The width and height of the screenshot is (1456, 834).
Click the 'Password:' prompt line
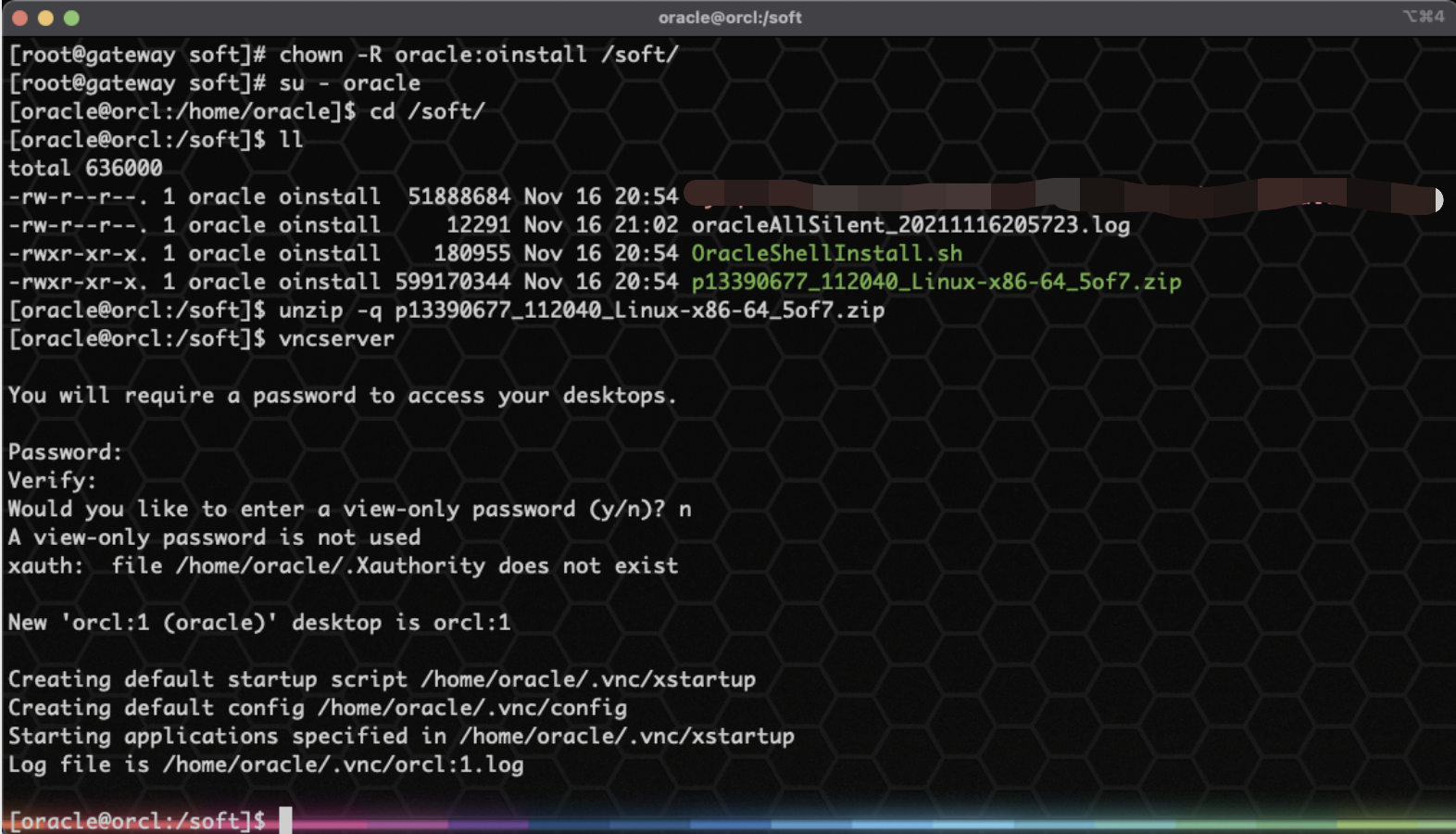[65, 452]
